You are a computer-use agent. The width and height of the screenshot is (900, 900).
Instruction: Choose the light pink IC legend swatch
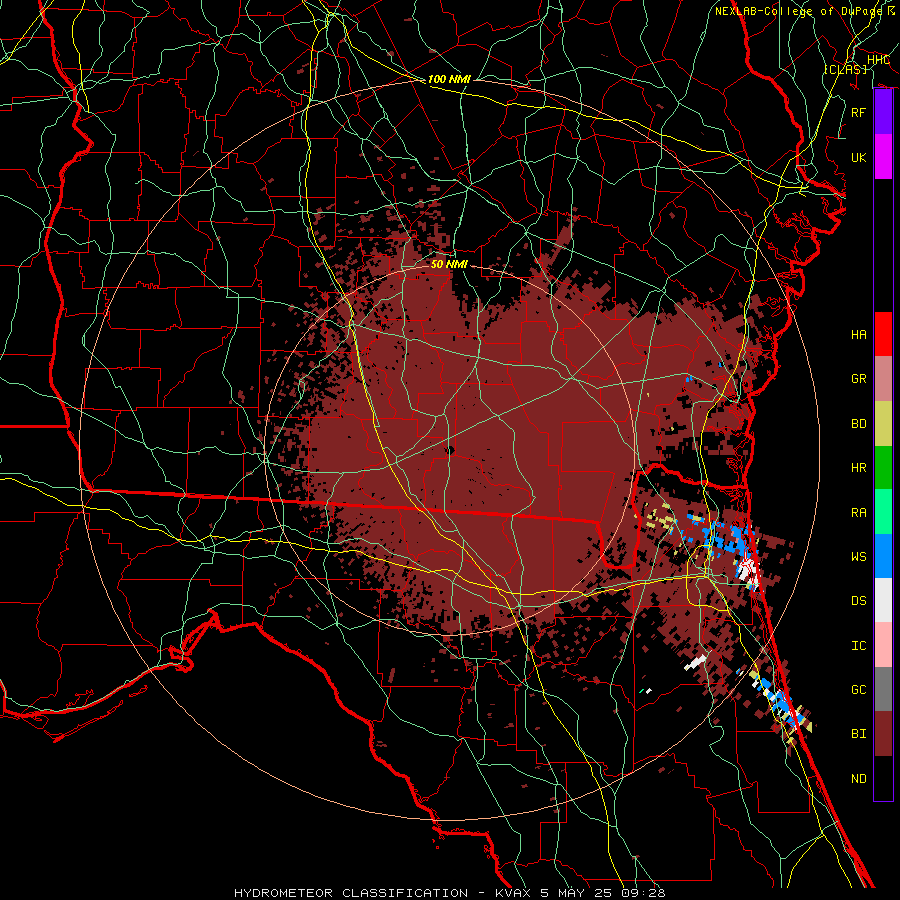pyautogui.click(x=883, y=645)
